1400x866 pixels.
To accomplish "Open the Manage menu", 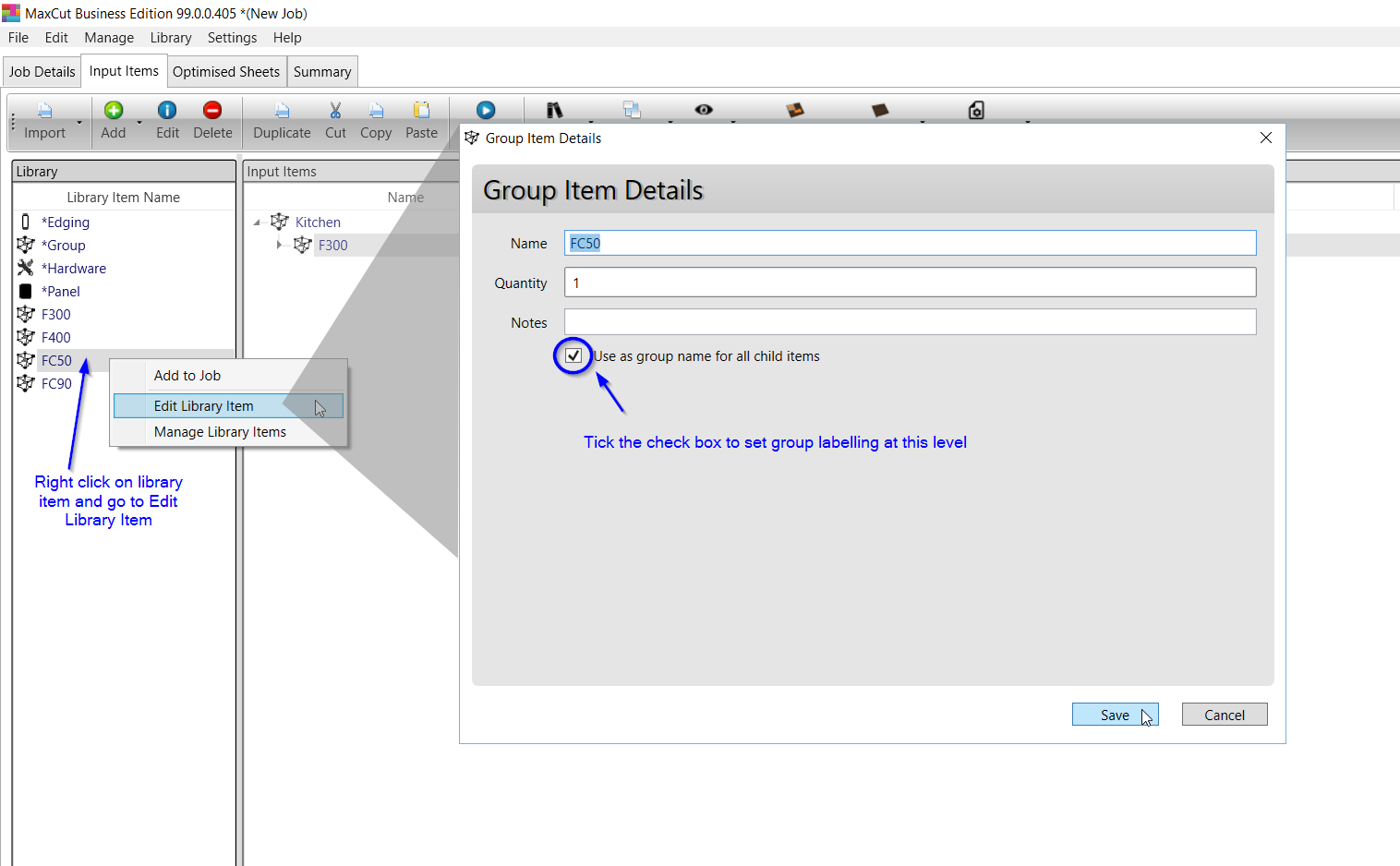I will pos(109,38).
